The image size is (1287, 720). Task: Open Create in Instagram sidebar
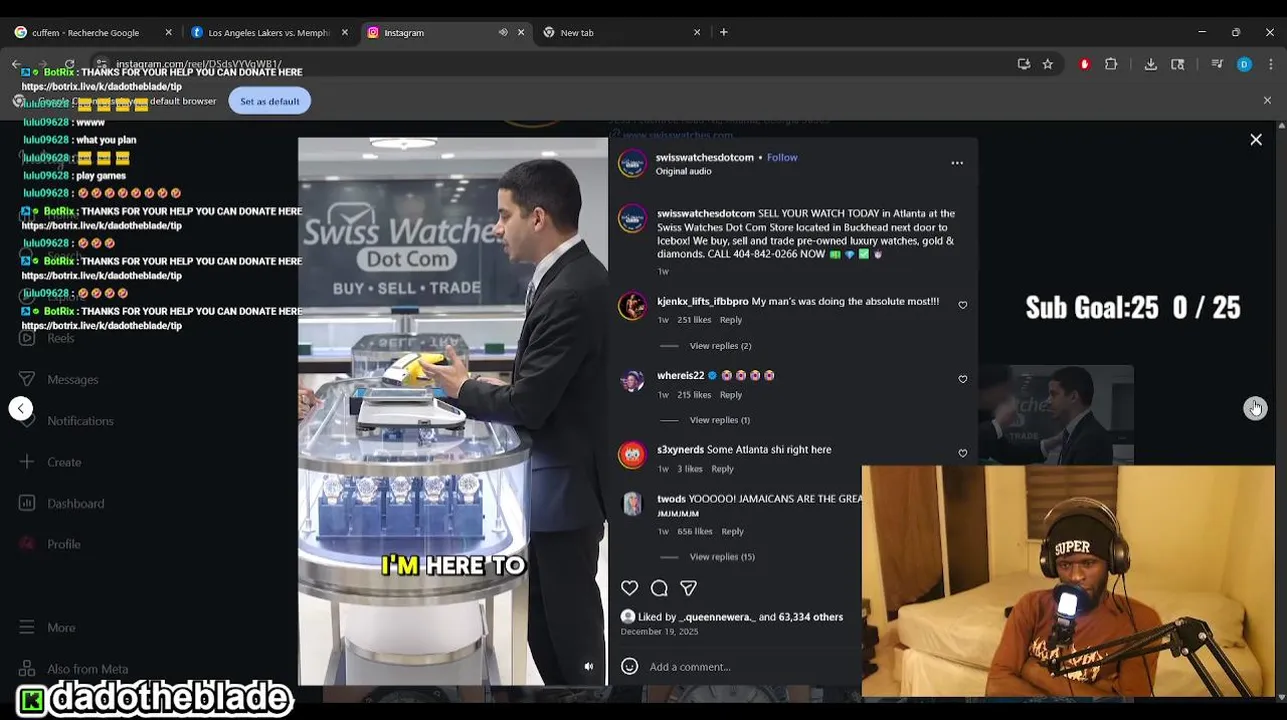pos(52,462)
